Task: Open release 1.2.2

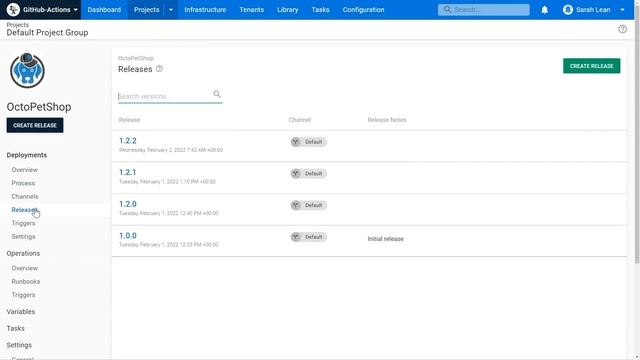Action: coord(128,141)
